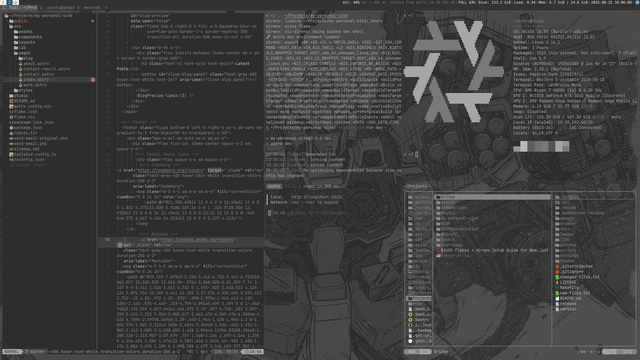Switch to workspace 2 in status bar
This screenshot has width=640, height=360.
click(9, 2)
